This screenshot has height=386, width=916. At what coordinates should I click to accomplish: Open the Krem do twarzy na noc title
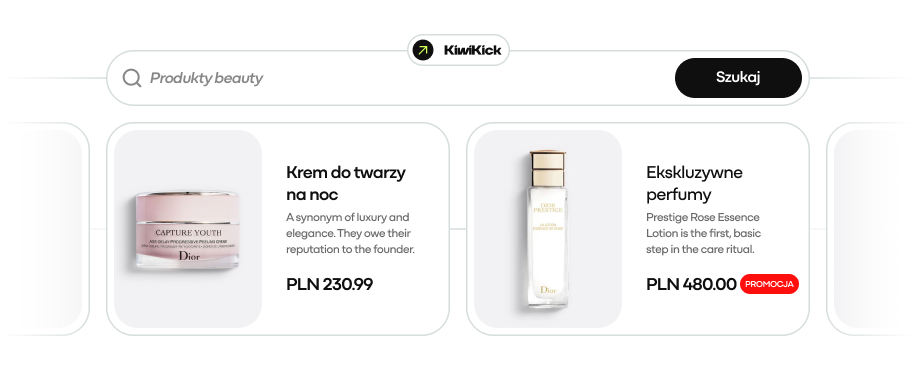(x=346, y=183)
